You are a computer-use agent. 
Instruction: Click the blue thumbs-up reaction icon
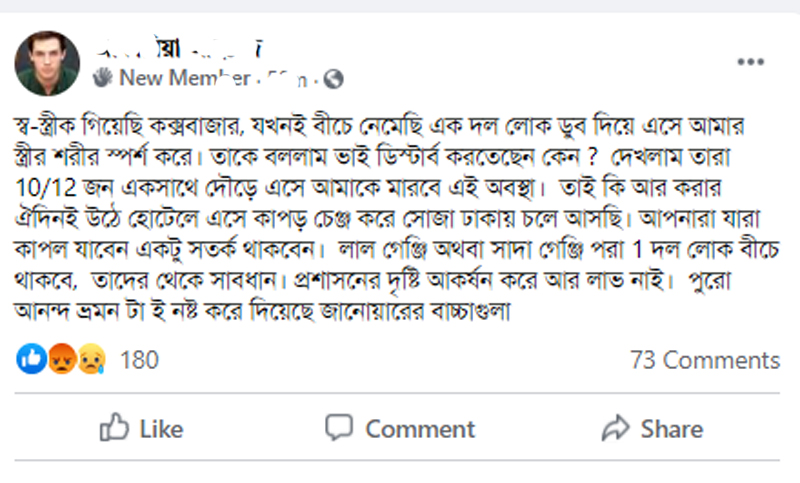click(x=32, y=359)
